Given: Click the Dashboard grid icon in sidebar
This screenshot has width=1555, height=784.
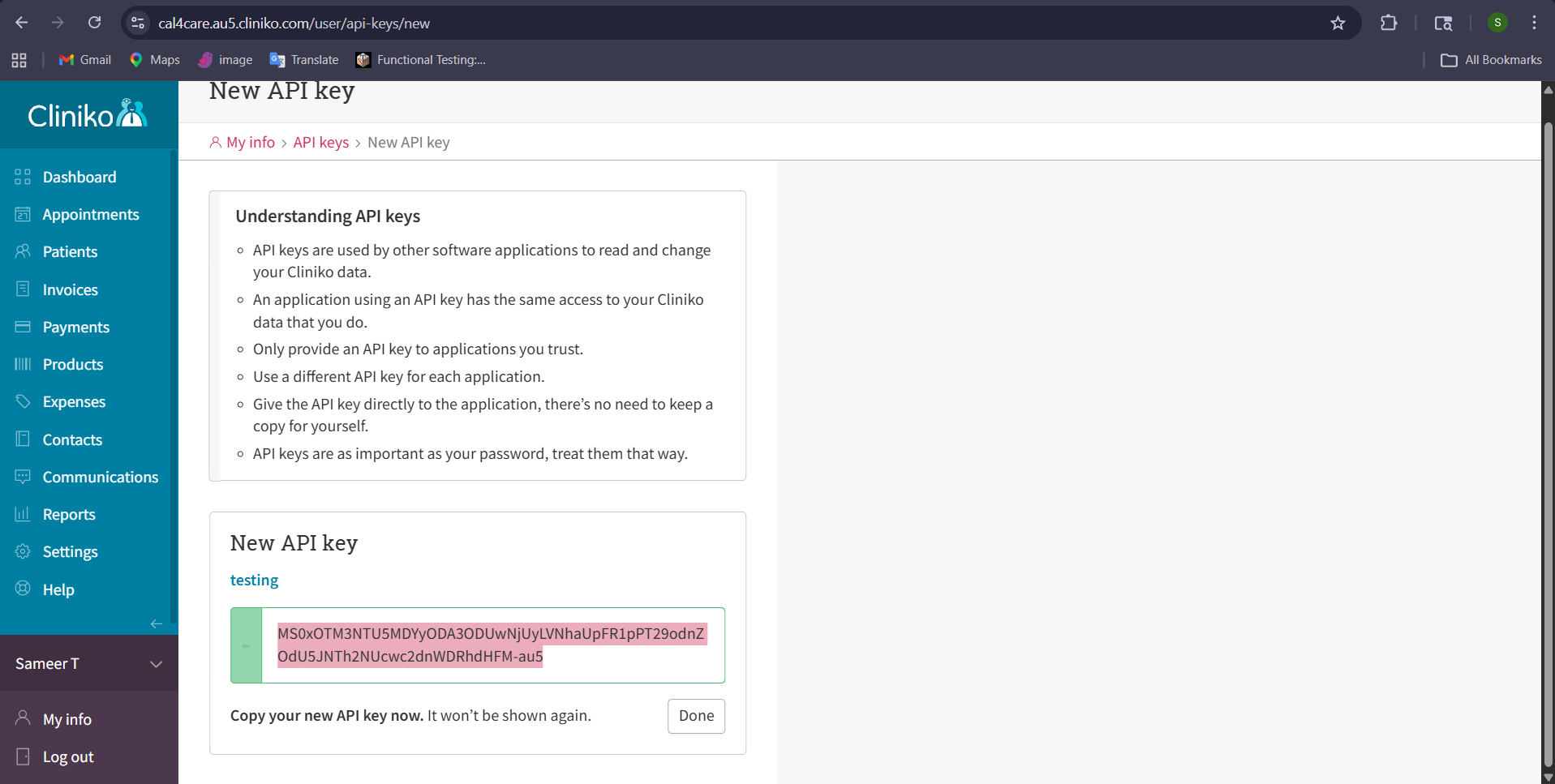Looking at the screenshot, I should point(23,177).
